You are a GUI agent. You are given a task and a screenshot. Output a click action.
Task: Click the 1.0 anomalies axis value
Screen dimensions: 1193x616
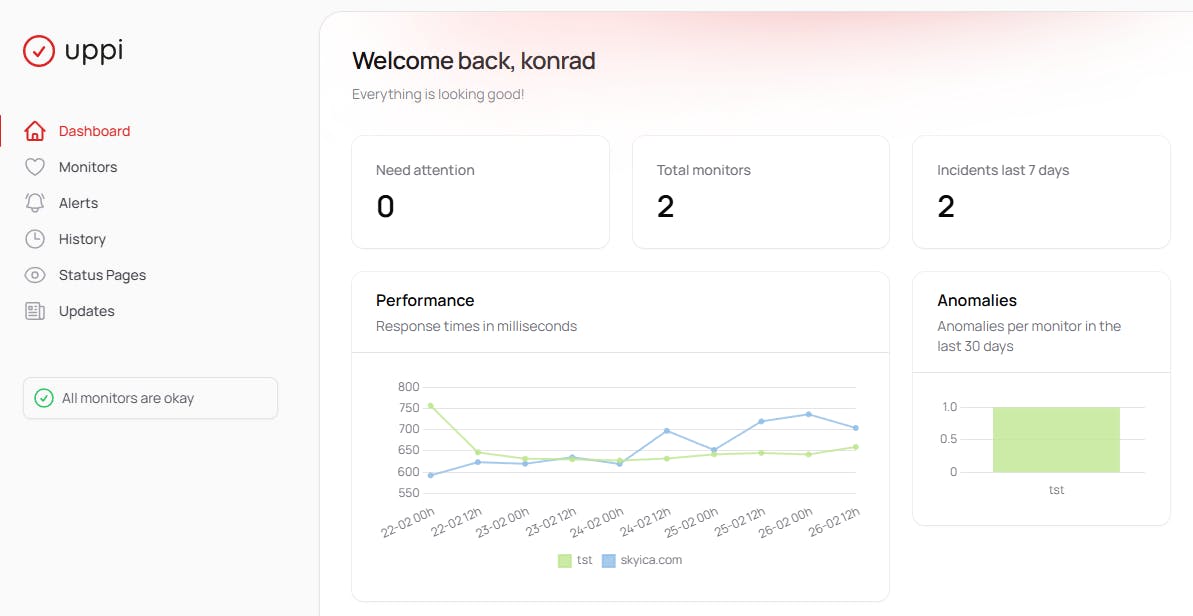point(950,407)
